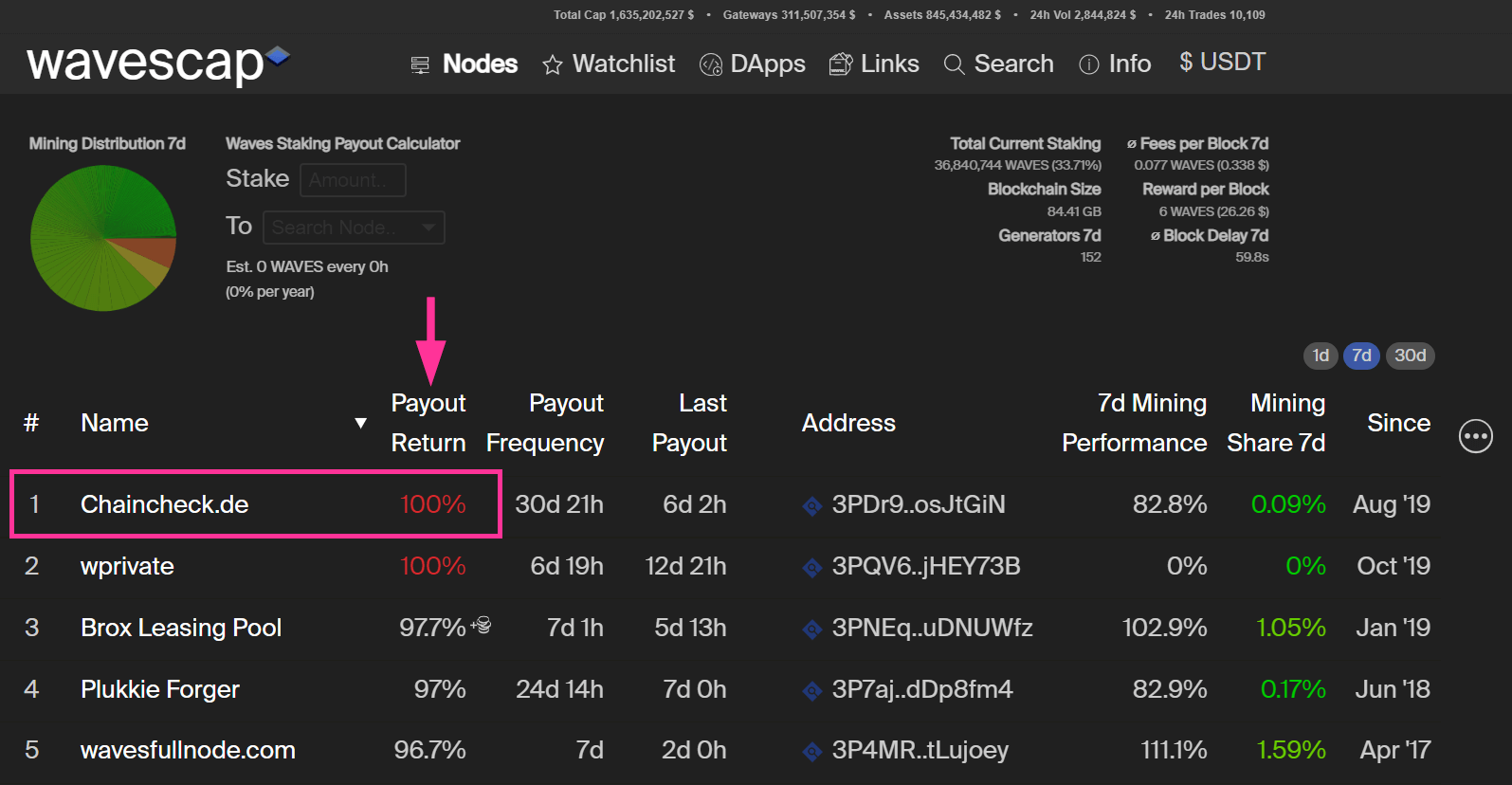
Task: Click Waves icon next to 3PQV6..jHEY73B
Action: [812, 568]
